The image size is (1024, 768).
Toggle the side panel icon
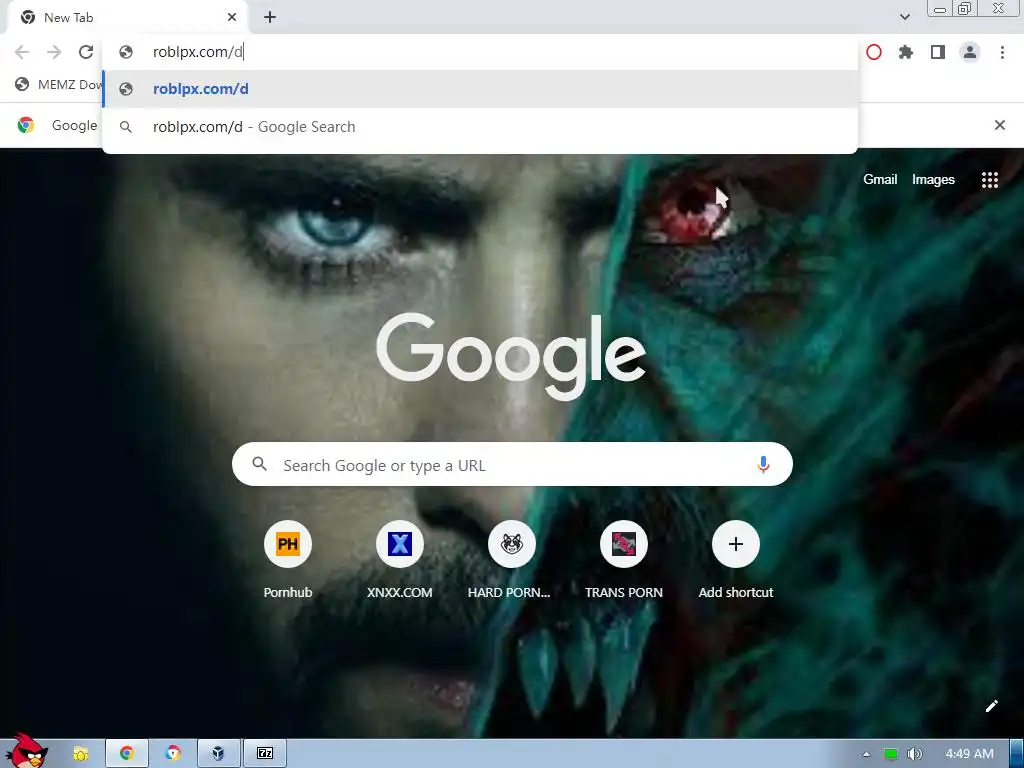tap(938, 52)
